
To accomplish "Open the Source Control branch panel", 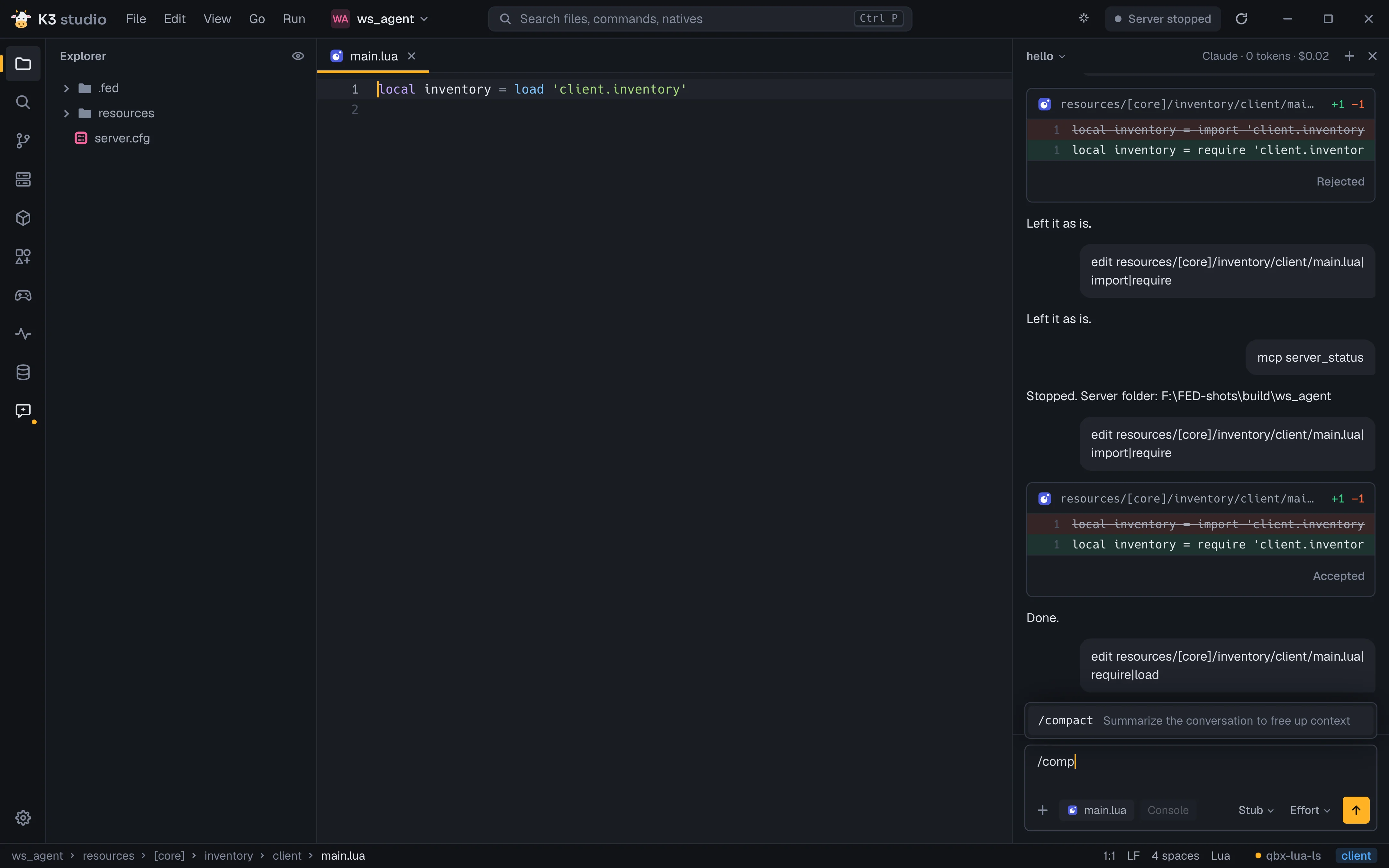I will click(x=23, y=141).
